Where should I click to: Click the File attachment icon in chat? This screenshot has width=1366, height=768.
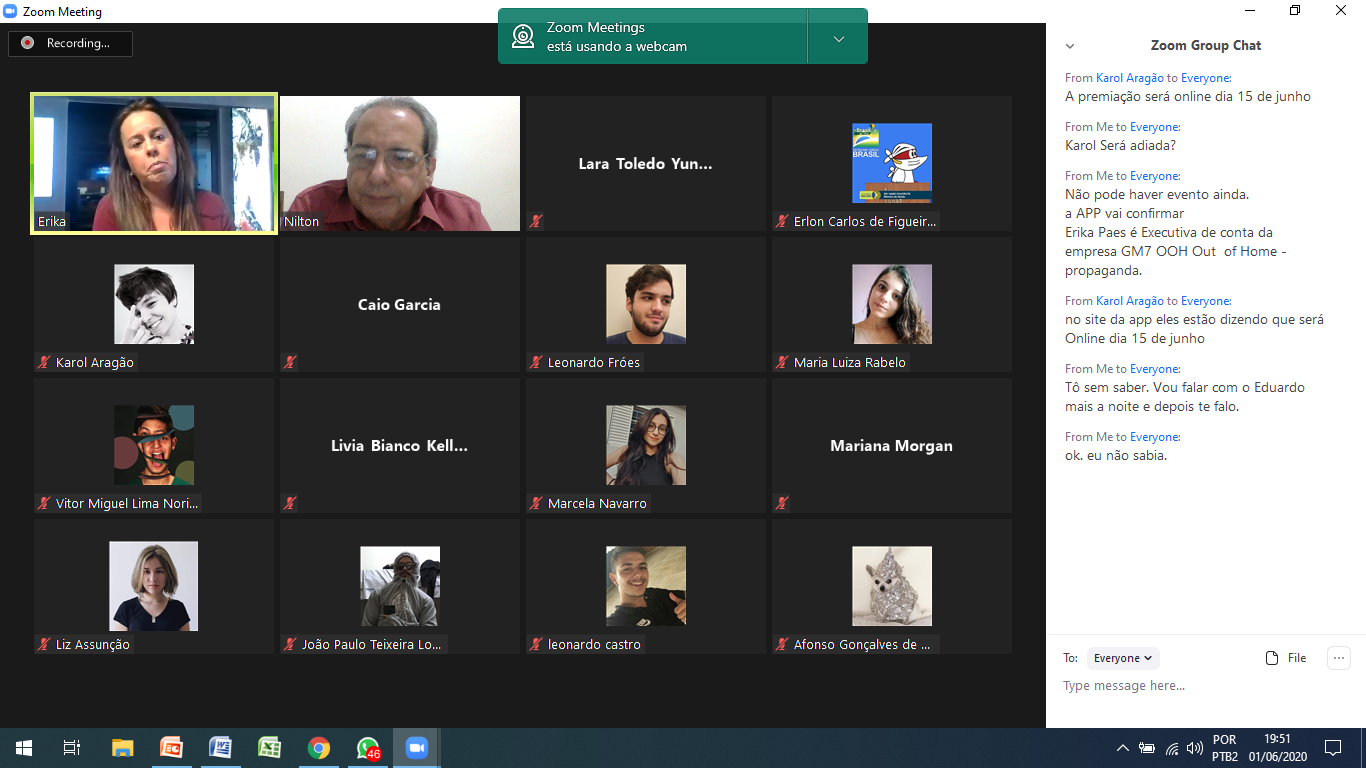tap(1272, 658)
